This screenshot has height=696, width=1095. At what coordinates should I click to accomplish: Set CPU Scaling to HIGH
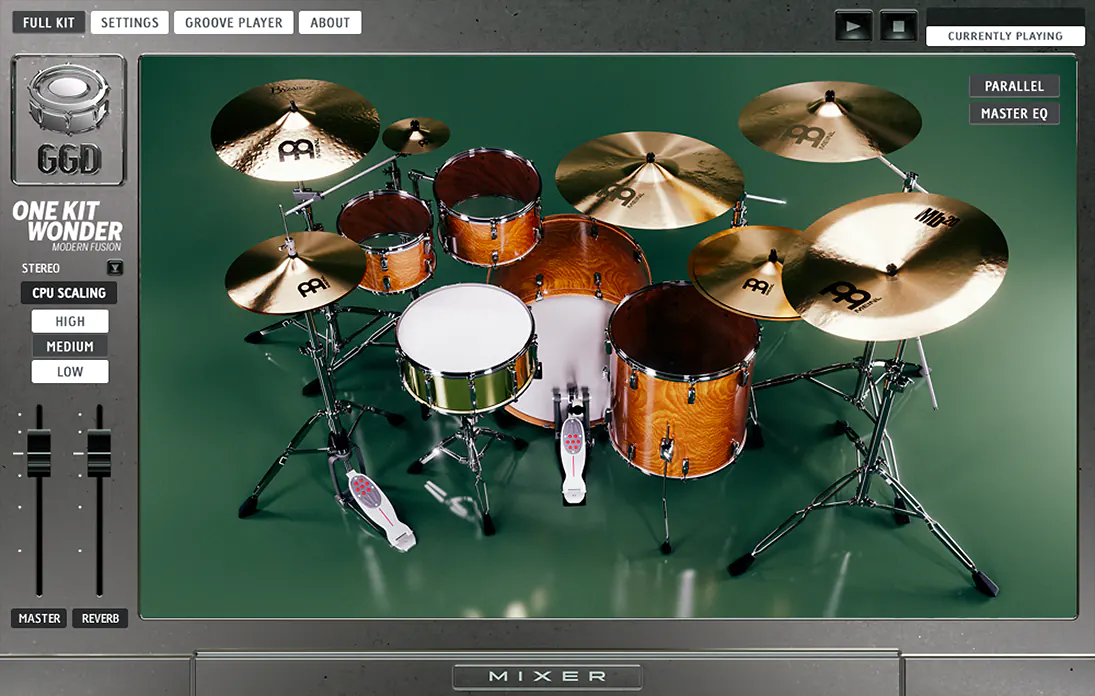point(69,321)
